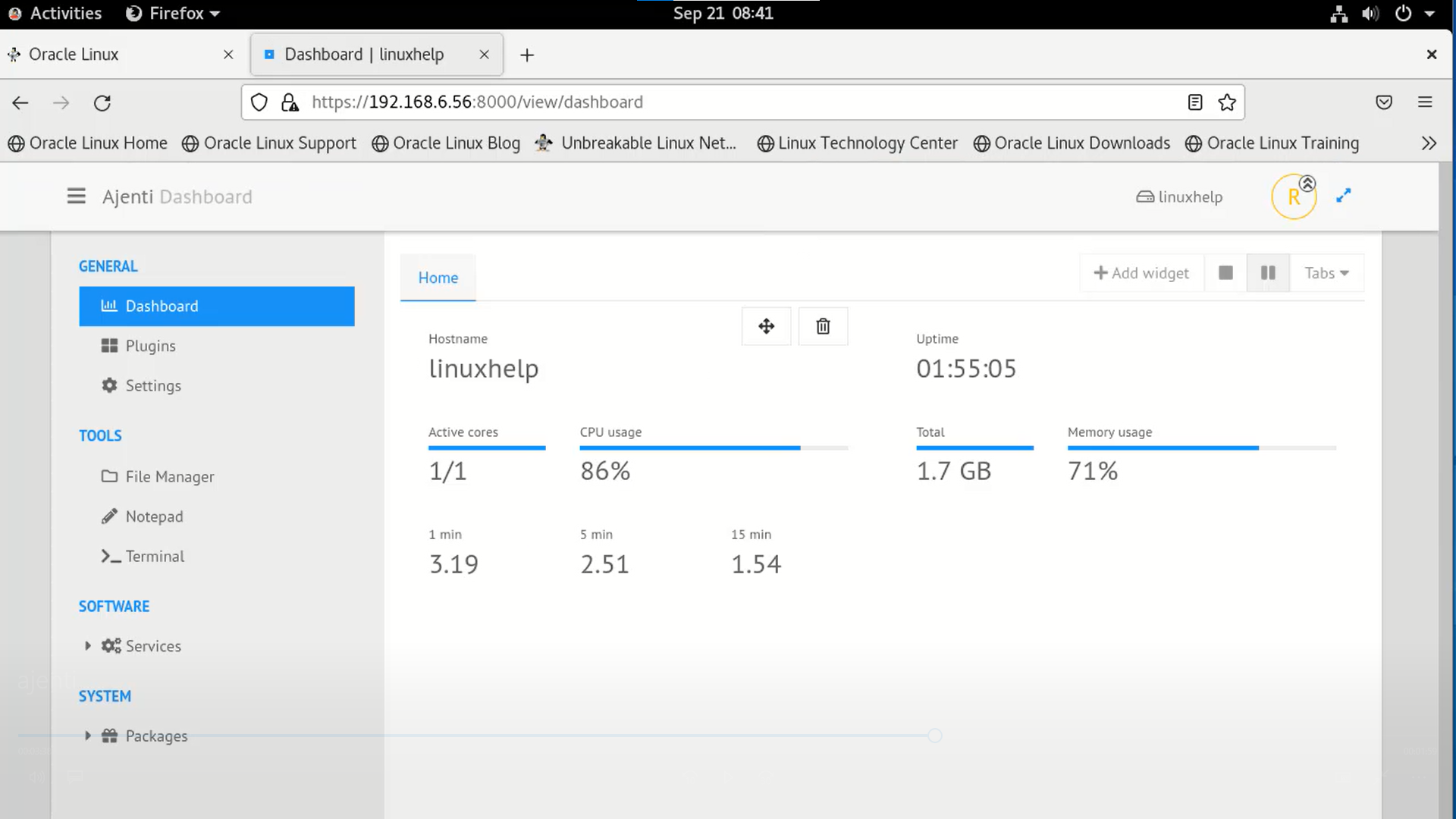Toggle reader view icon
The image size is (1456, 819).
(1195, 102)
